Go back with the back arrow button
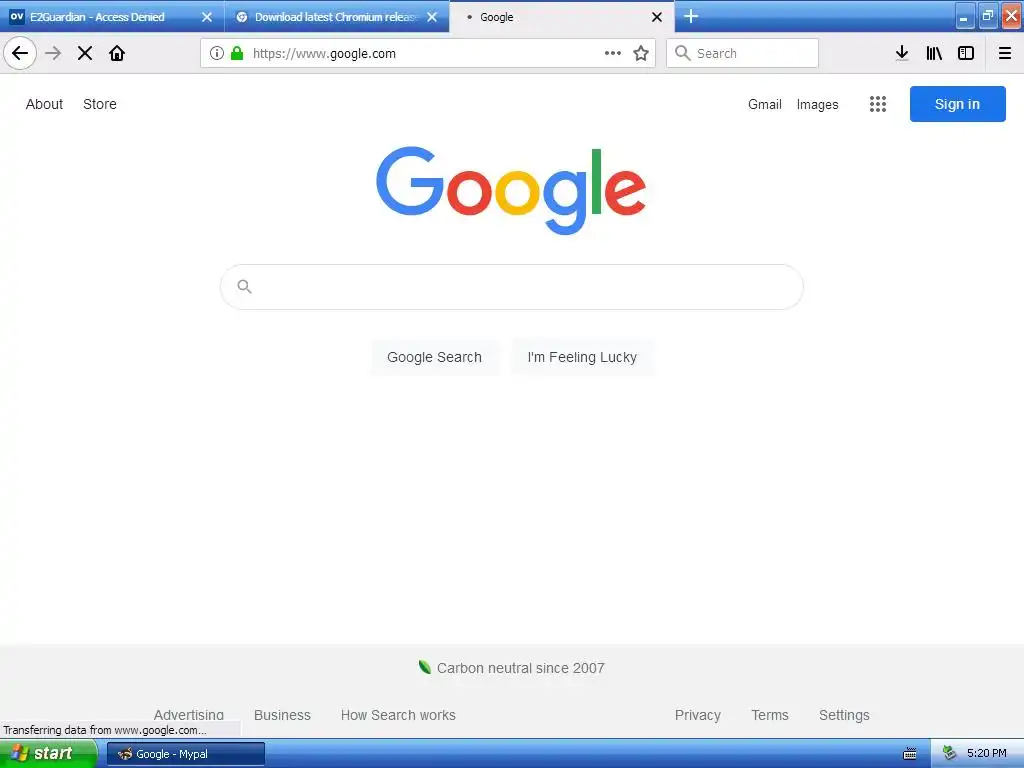This screenshot has height=768, width=1024. (x=20, y=53)
